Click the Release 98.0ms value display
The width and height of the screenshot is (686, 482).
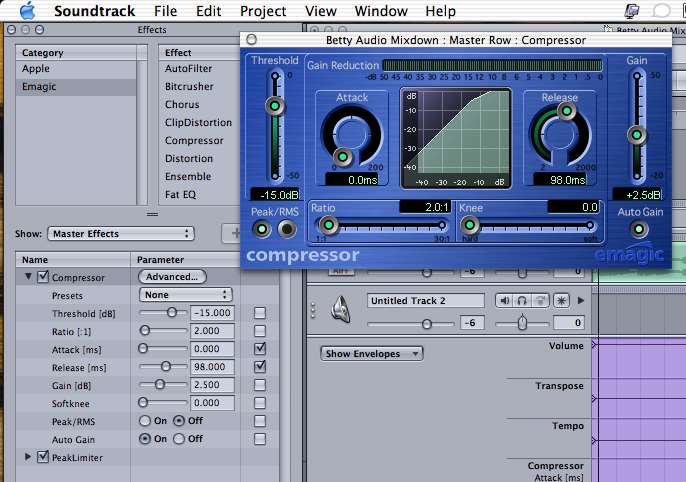coord(560,180)
